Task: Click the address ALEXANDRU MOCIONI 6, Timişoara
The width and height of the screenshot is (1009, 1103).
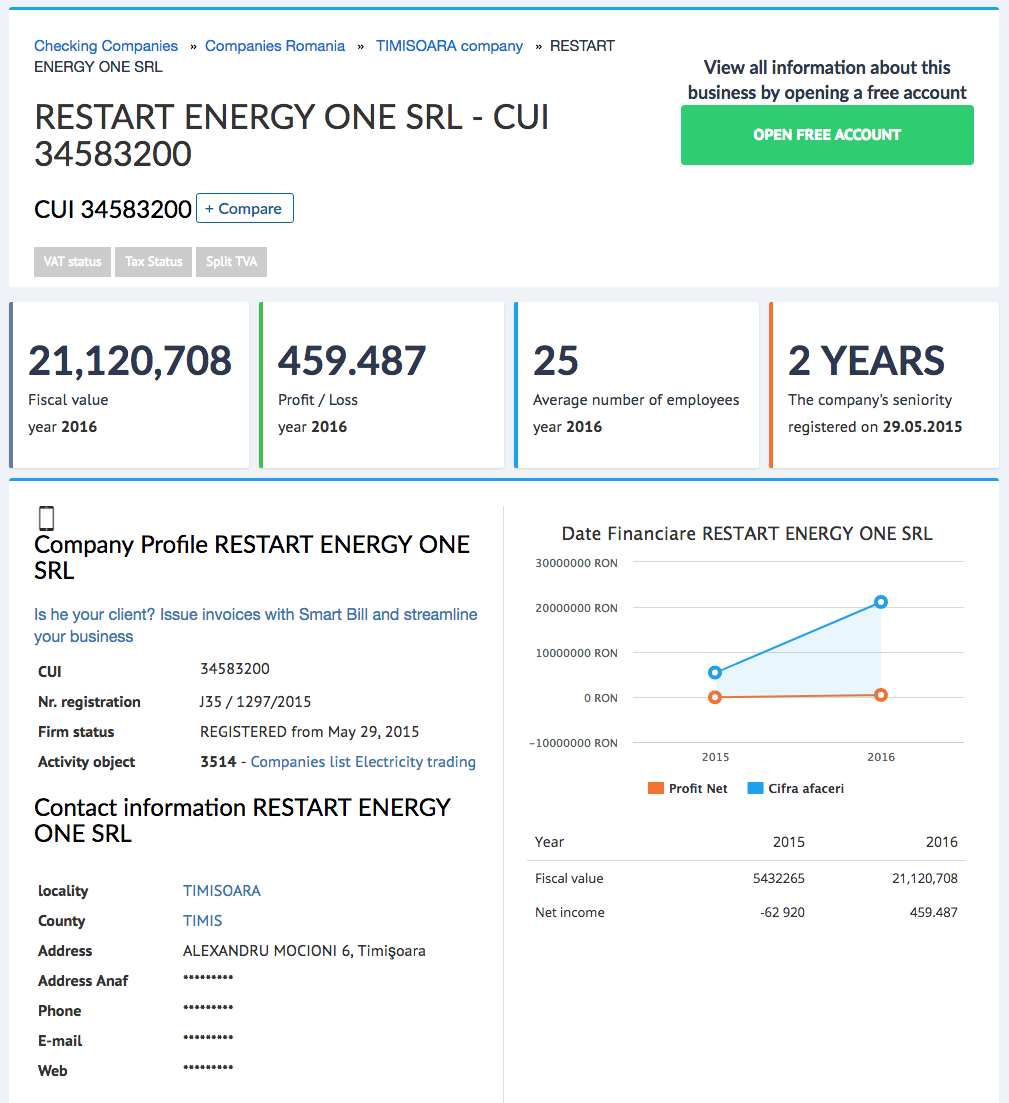Action: [304, 951]
